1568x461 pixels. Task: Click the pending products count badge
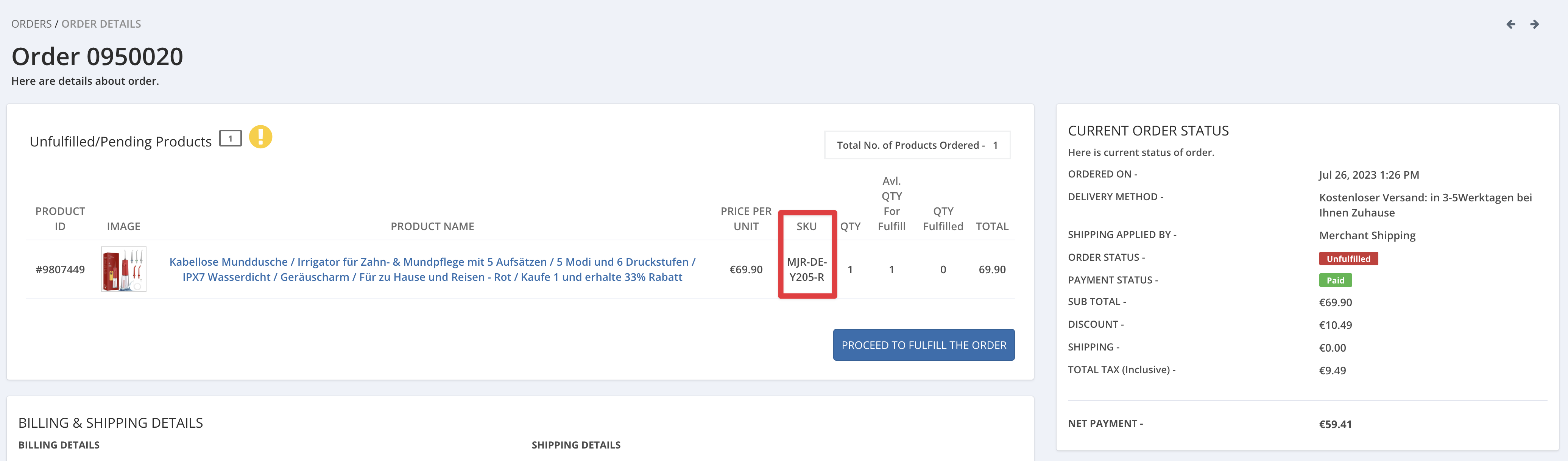230,139
